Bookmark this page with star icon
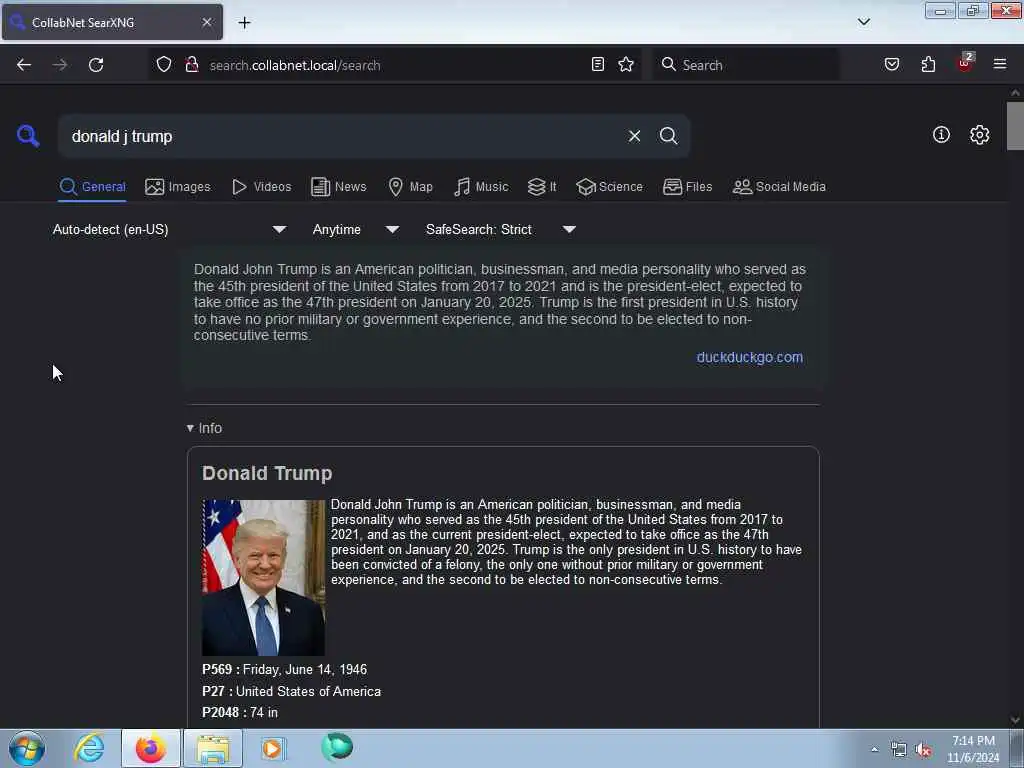The height and width of the screenshot is (768, 1024). [x=626, y=65]
